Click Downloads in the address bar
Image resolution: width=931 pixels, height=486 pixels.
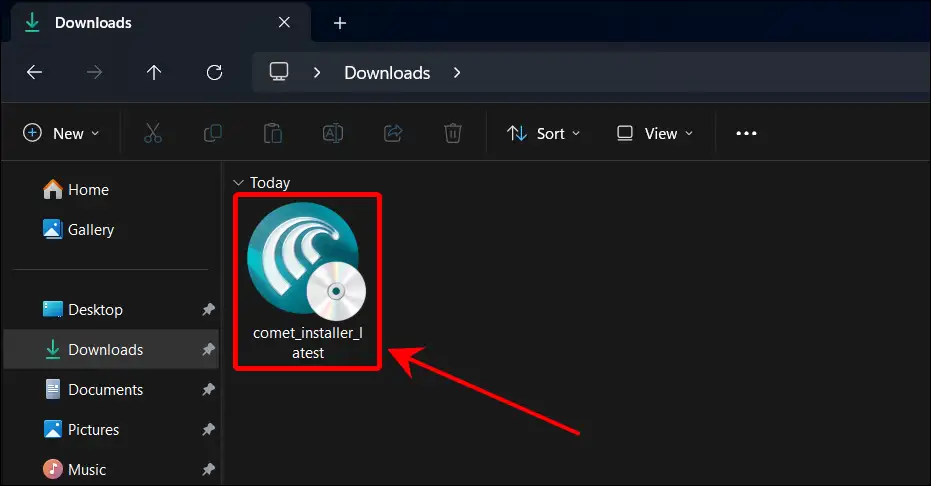387,73
